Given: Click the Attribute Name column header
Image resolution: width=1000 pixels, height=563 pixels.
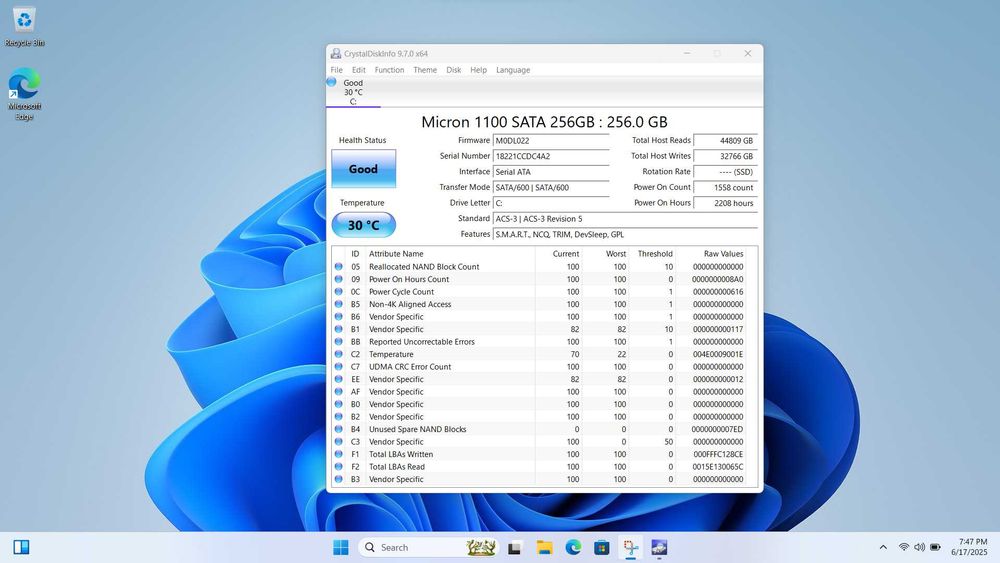Looking at the screenshot, I should click(396, 254).
